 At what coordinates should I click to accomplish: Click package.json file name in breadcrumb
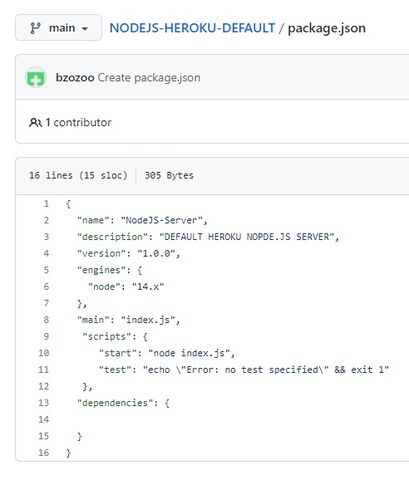(x=327, y=28)
